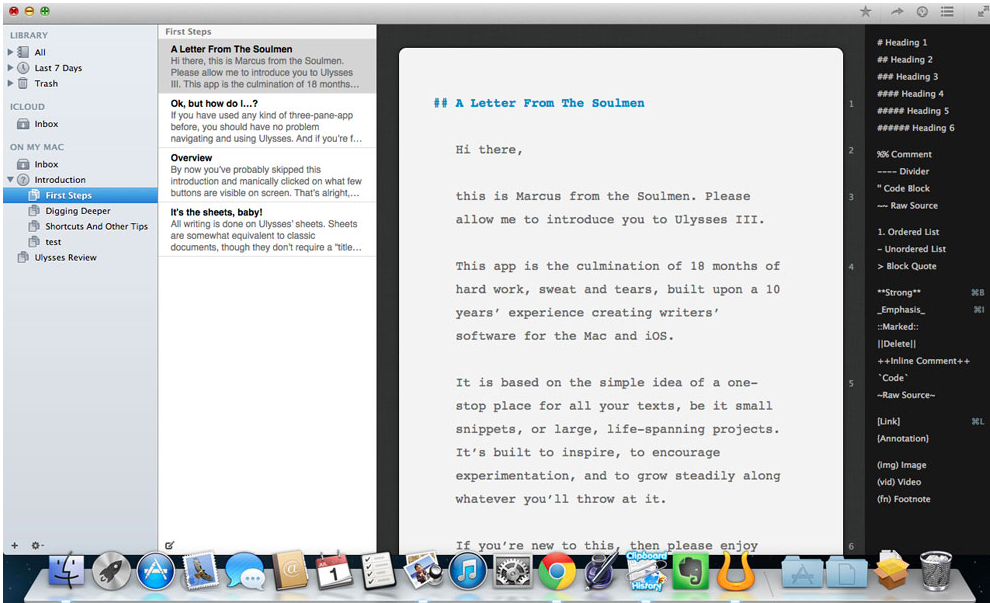Open the sidebar gear settings menu
This screenshot has width=990, height=603.
click(x=37, y=545)
